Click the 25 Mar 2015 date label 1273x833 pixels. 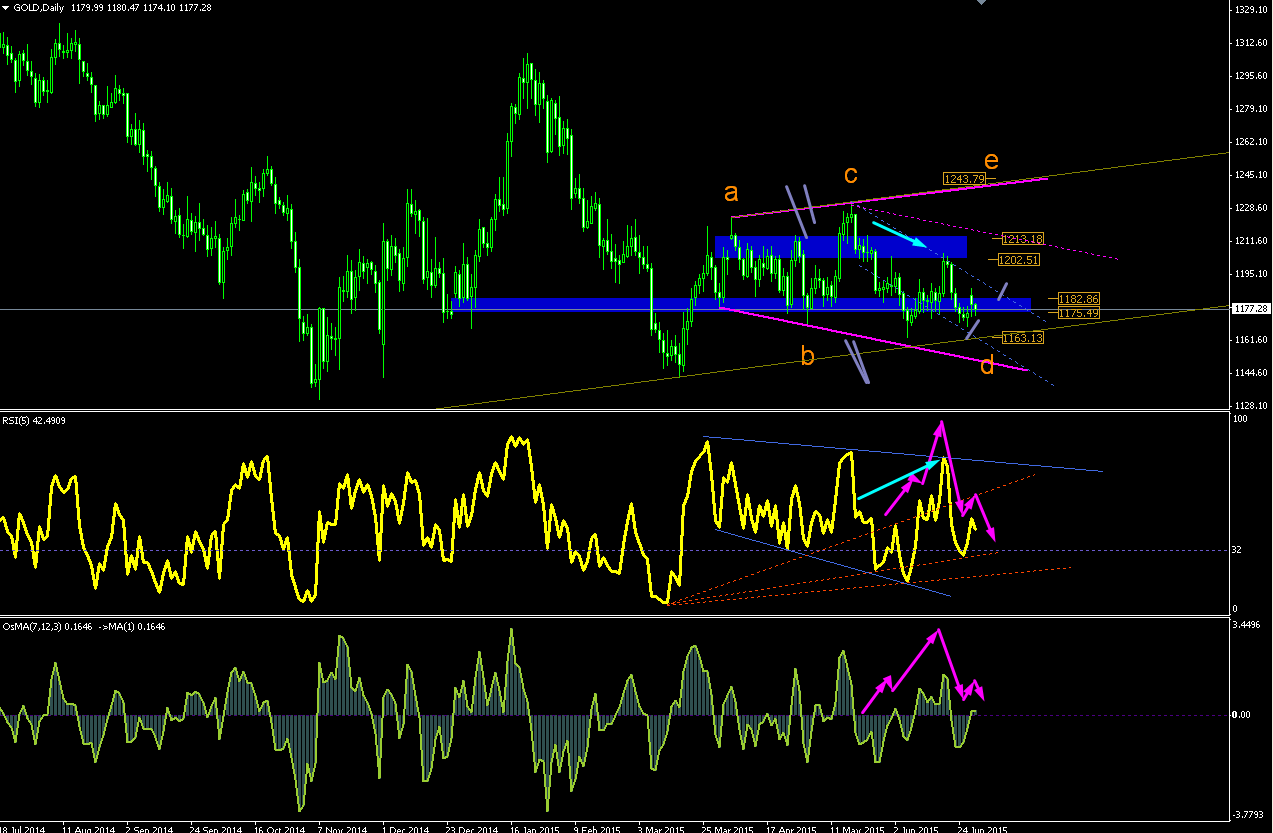click(x=726, y=828)
